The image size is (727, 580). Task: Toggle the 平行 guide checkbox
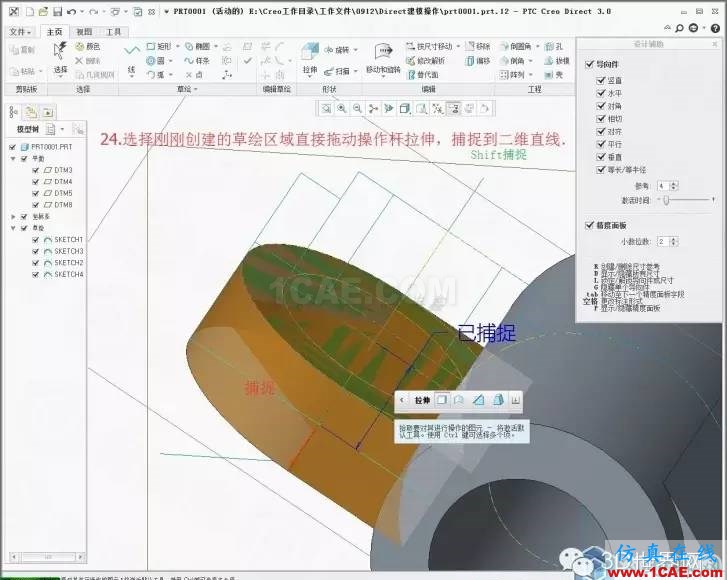tap(601, 144)
